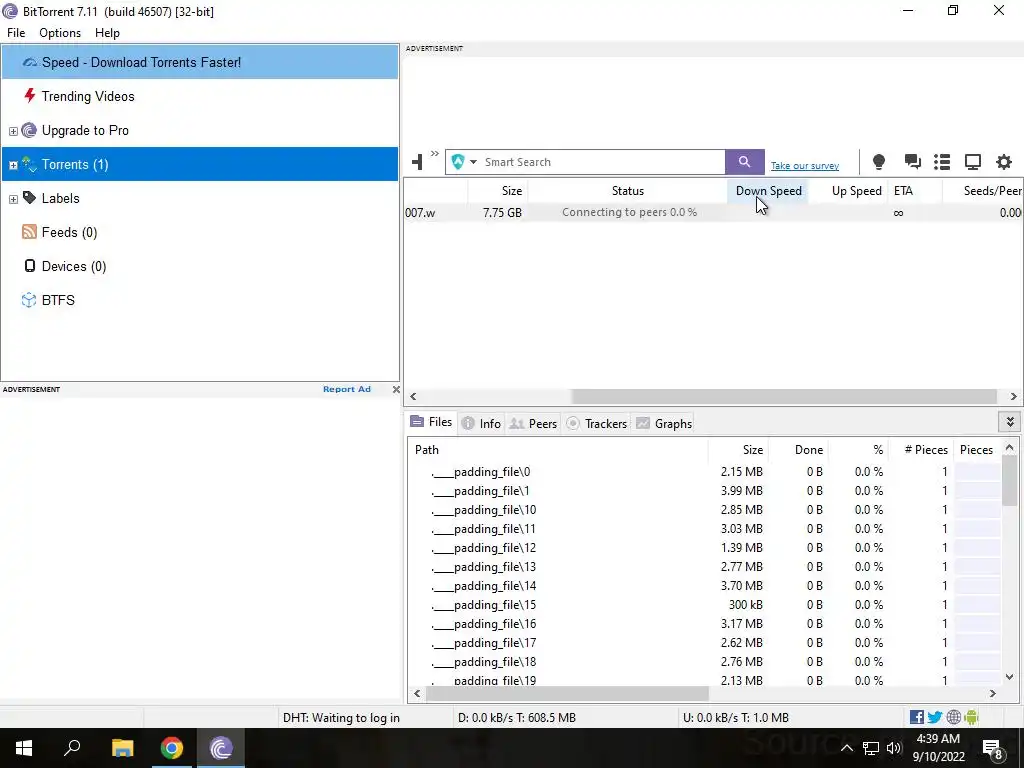The width and height of the screenshot is (1024, 768).
Task: Click the web globe status bar icon
Action: click(x=953, y=718)
